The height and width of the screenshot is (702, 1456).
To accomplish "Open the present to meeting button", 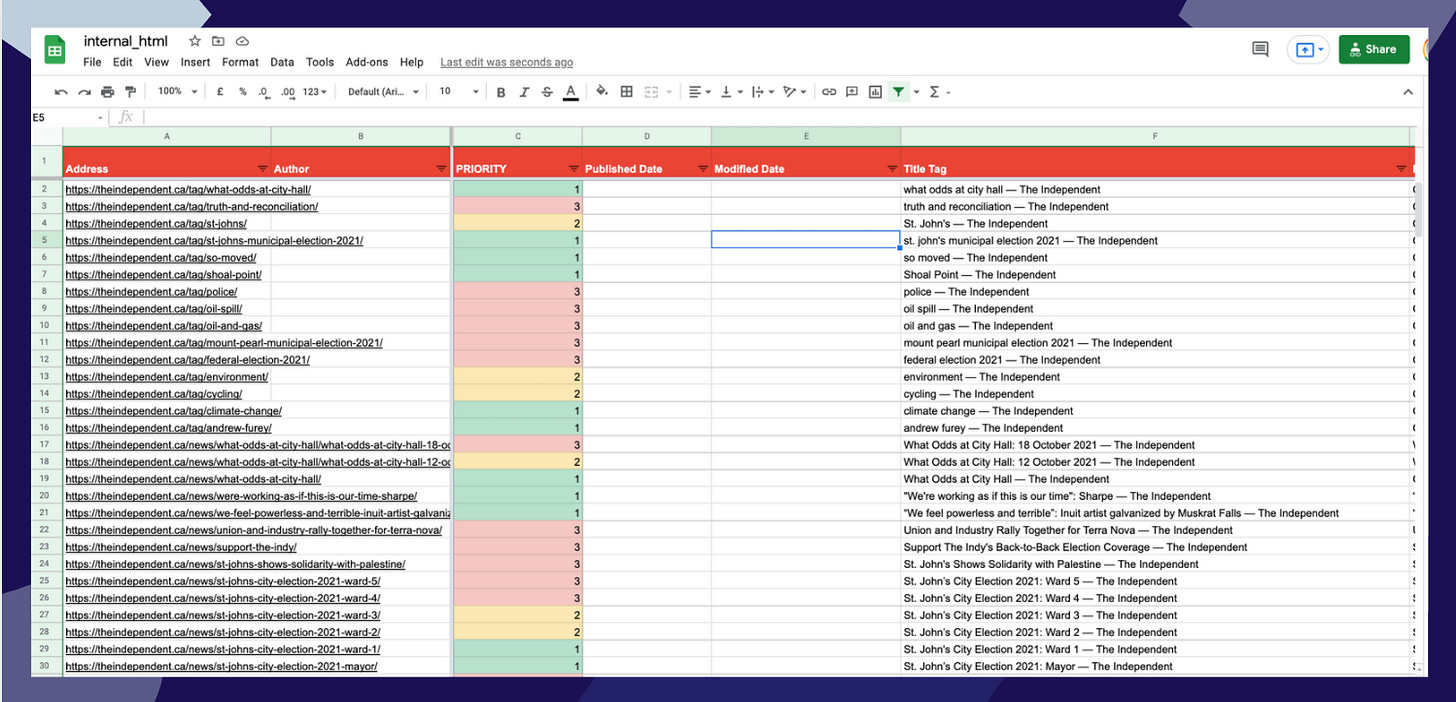I will (x=1308, y=49).
